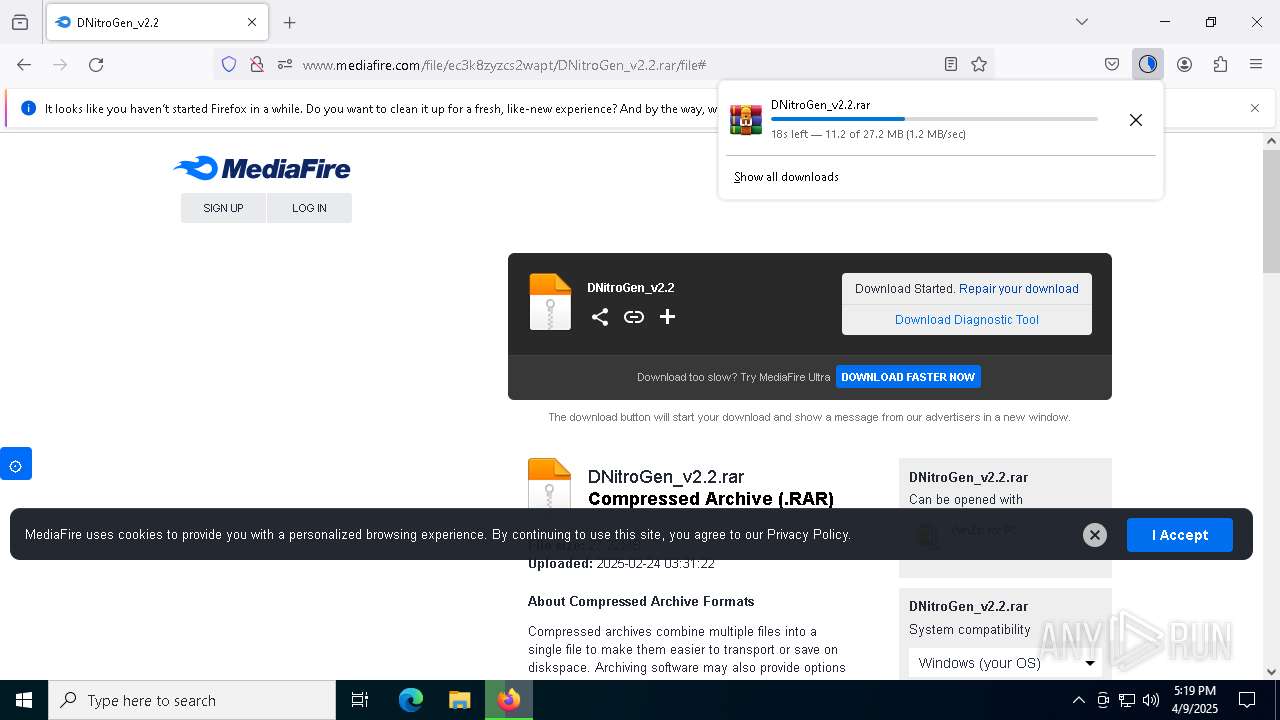Viewport: 1280px width, 720px height.
Task: Open the tracking protection shield icon
Action: point(229,64)
